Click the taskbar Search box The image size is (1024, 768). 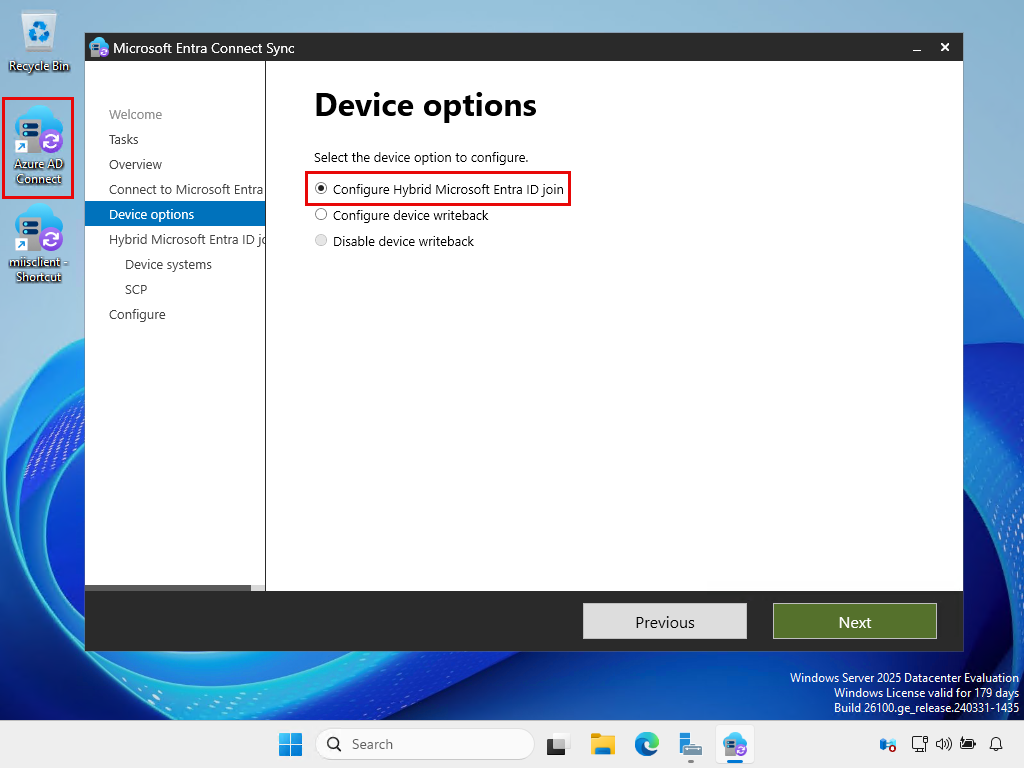[x=424, y=744]
